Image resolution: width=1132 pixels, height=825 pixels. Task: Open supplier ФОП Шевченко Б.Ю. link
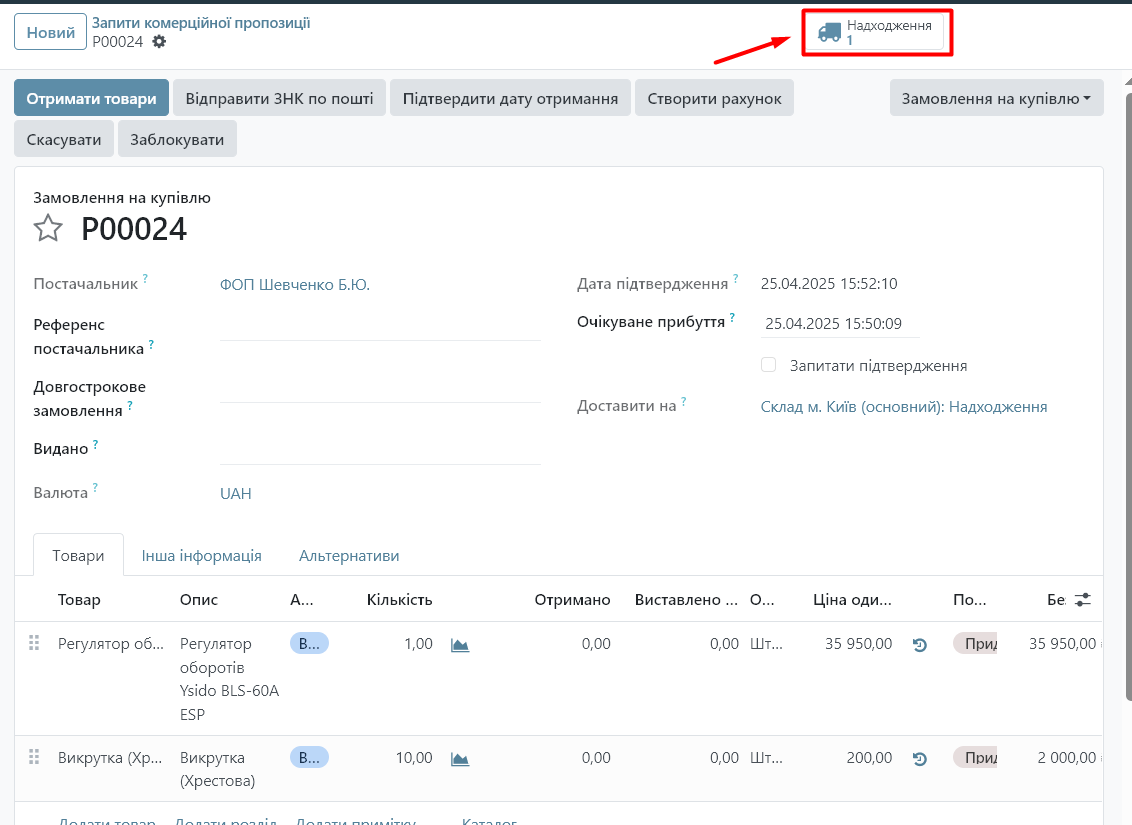295,285
